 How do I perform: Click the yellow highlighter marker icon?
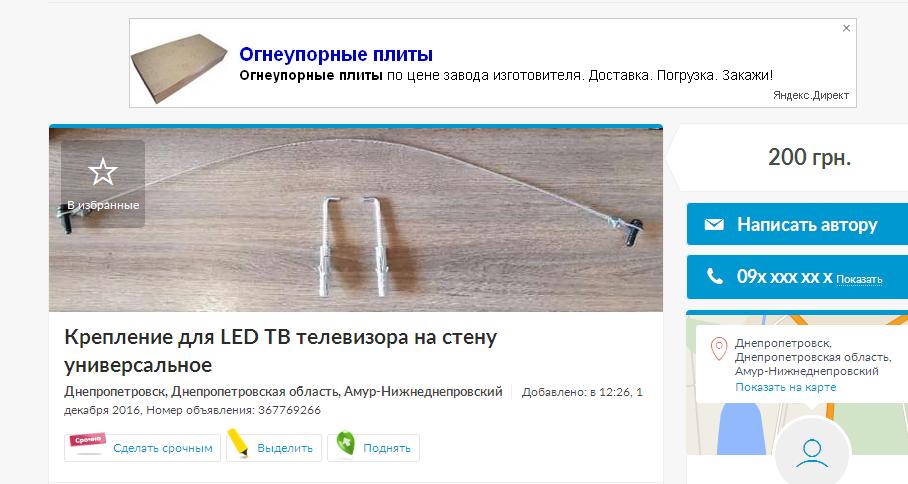237,443
